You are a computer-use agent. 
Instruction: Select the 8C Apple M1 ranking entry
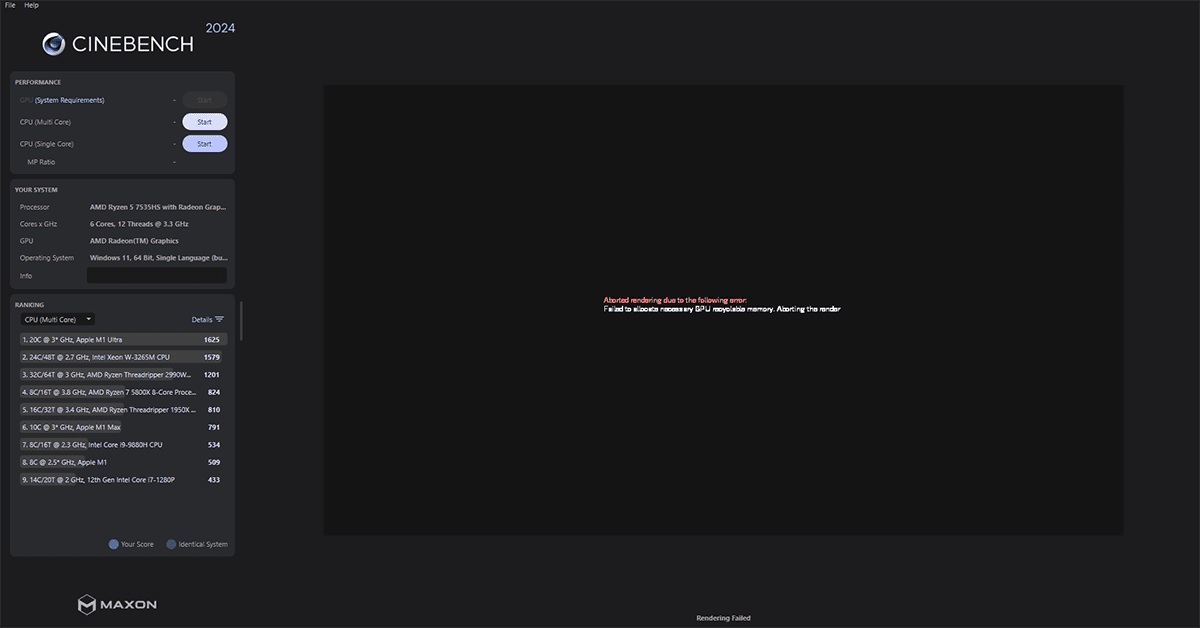(123, 462)
